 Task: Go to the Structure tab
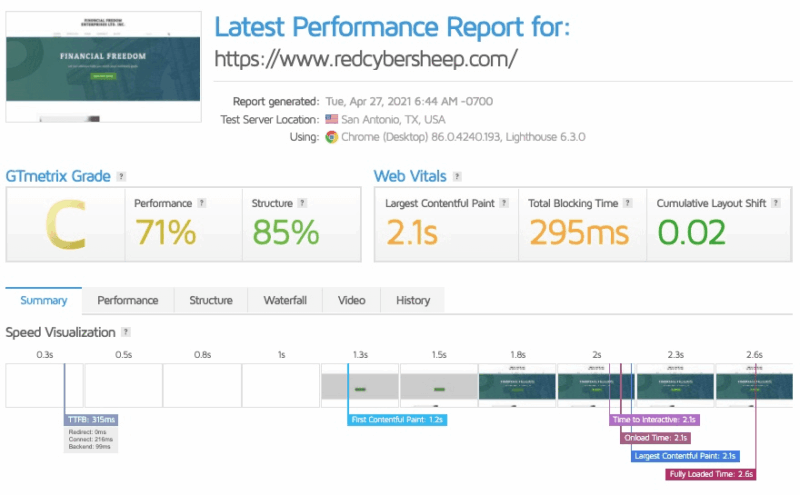pyautogui.click(x=211, y=300)
